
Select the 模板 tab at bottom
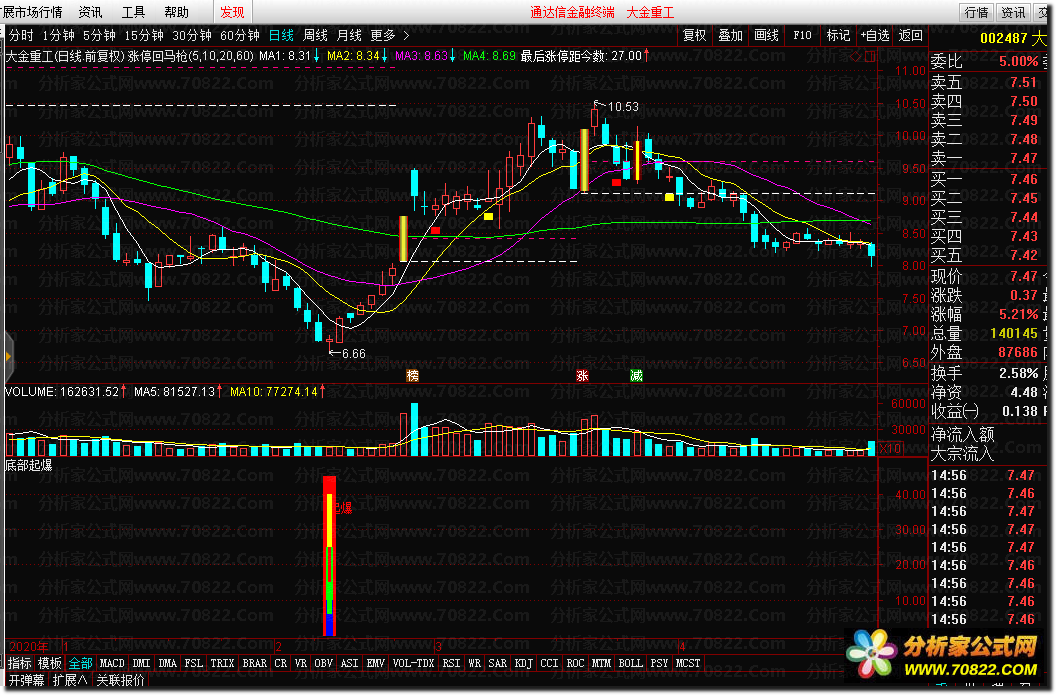coord(50,663)
